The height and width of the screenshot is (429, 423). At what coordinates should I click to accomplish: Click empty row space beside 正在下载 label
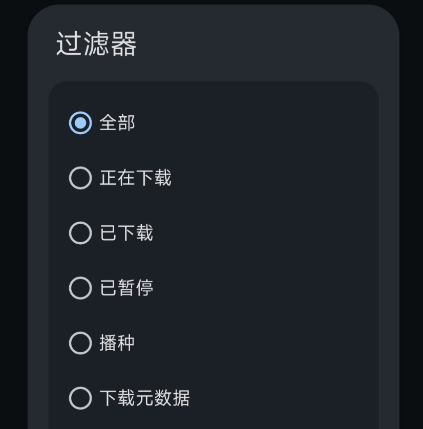click(x=273, y=178)
